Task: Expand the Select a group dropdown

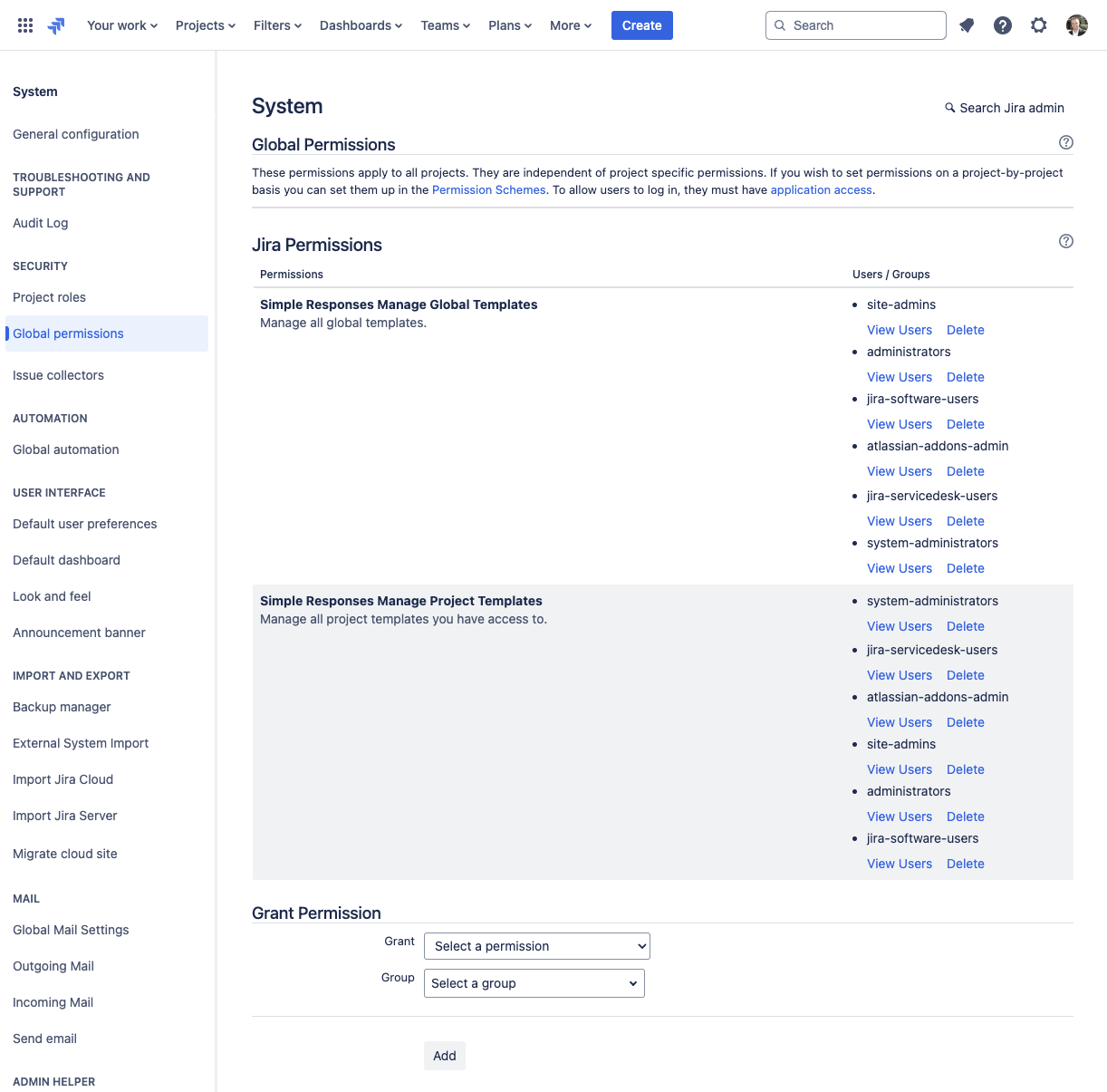Action: click(534, 983)
